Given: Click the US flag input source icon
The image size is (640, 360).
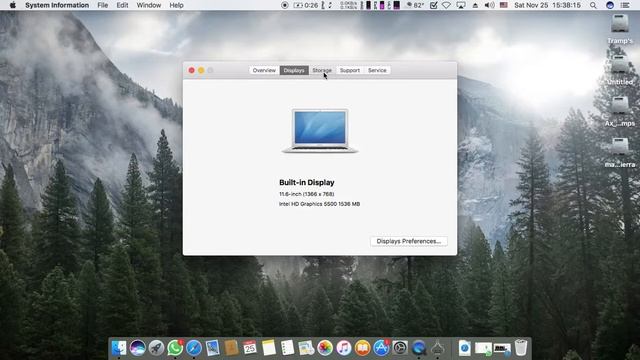Looking at the screenshot, I should (504, 5).
